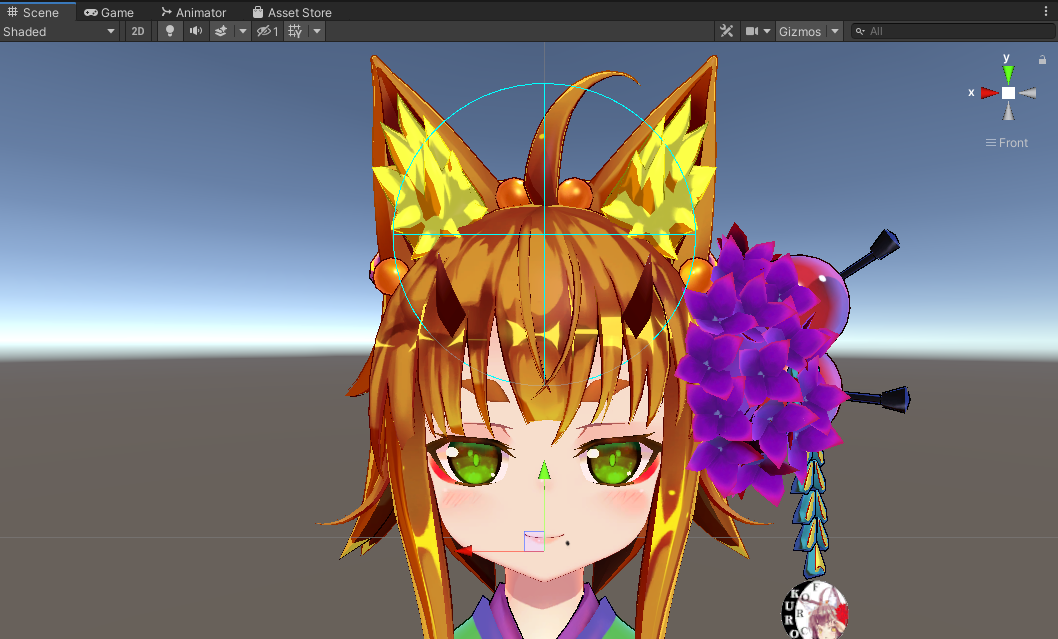Toggle the grid visibility icon
This screenshot has width=1058, height=639.
click(295, 31)
